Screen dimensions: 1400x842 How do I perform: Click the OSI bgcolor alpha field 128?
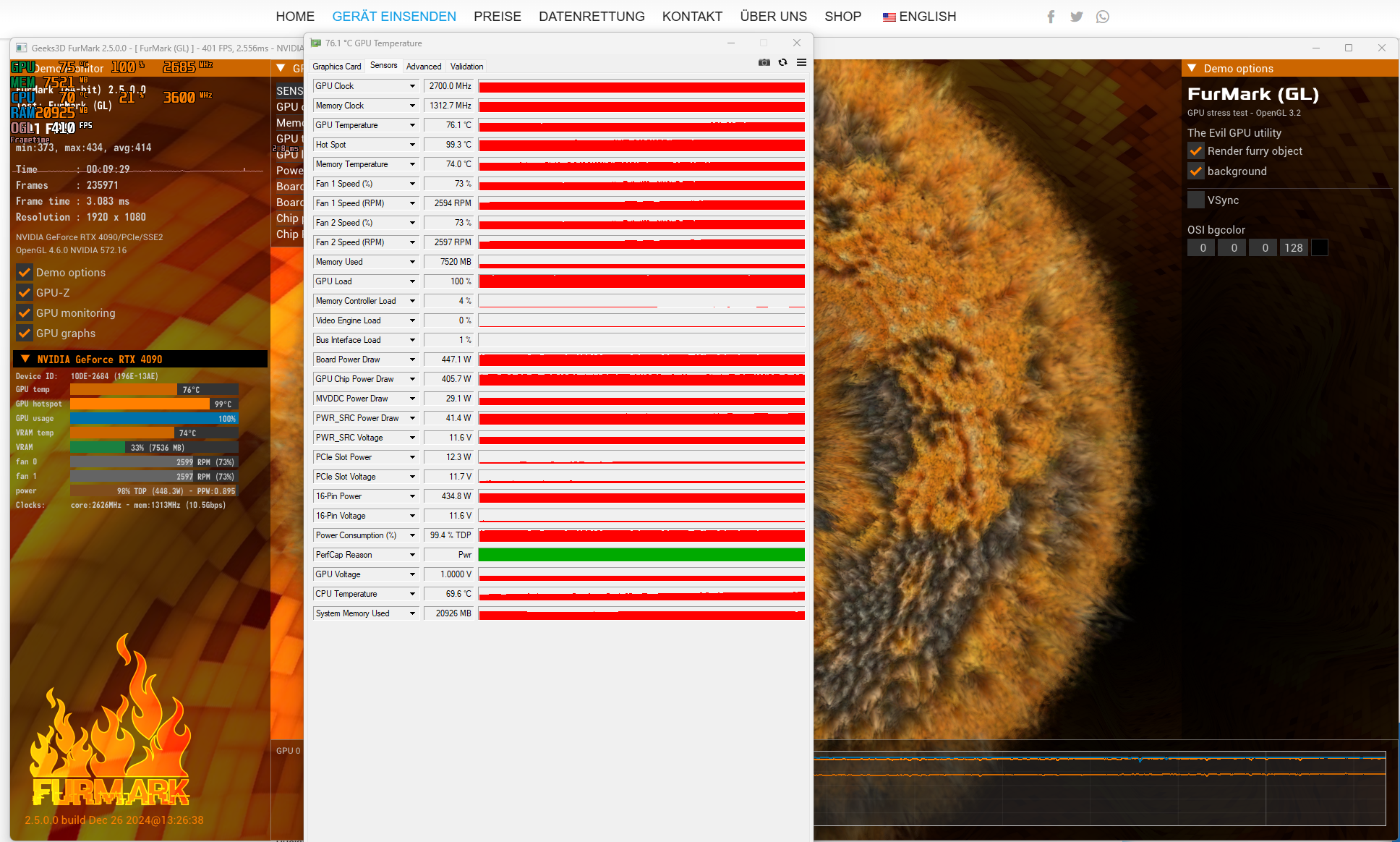(1293, 248)
